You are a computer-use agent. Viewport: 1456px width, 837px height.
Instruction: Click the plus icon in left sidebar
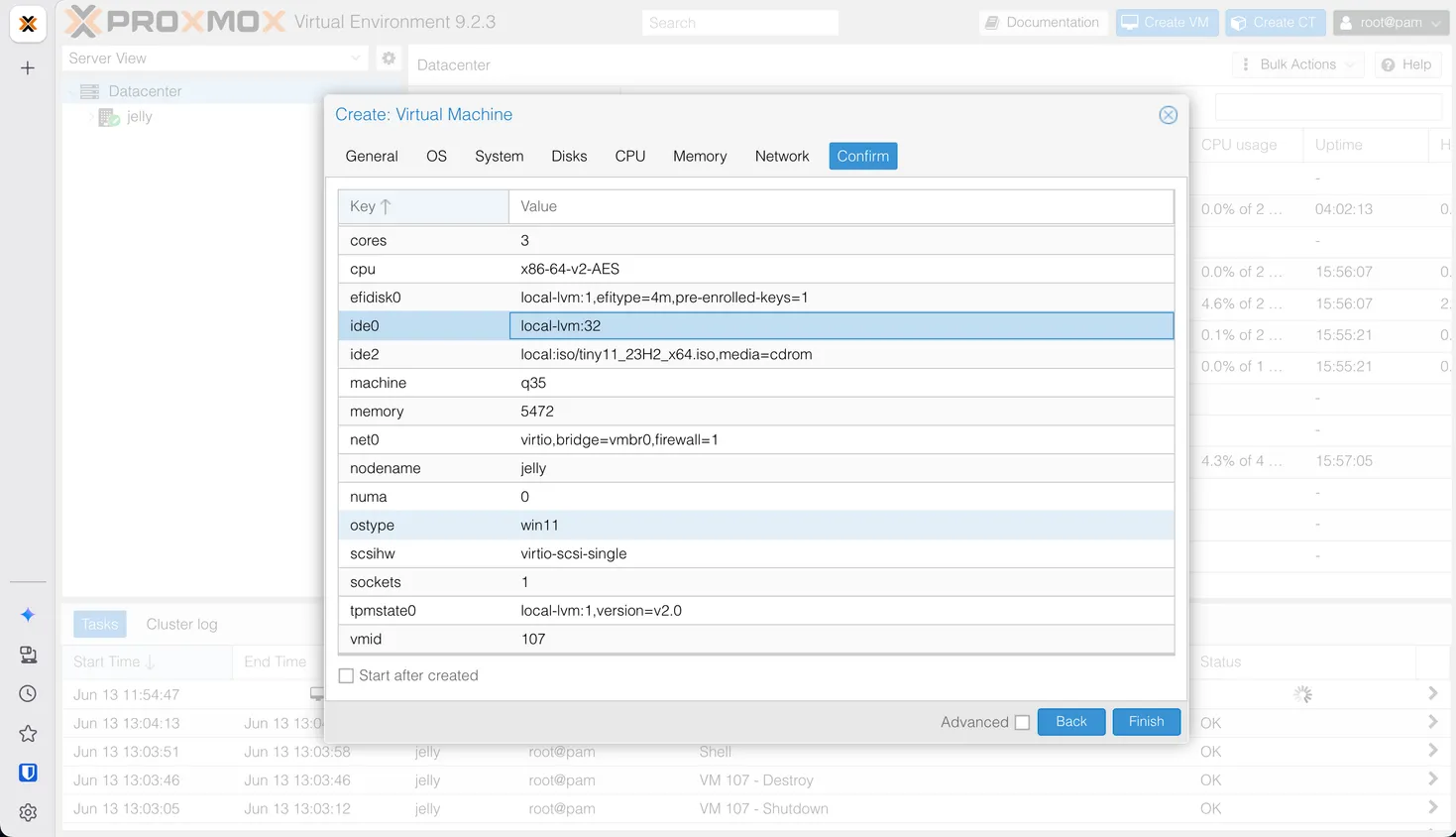tap(28, 68)
